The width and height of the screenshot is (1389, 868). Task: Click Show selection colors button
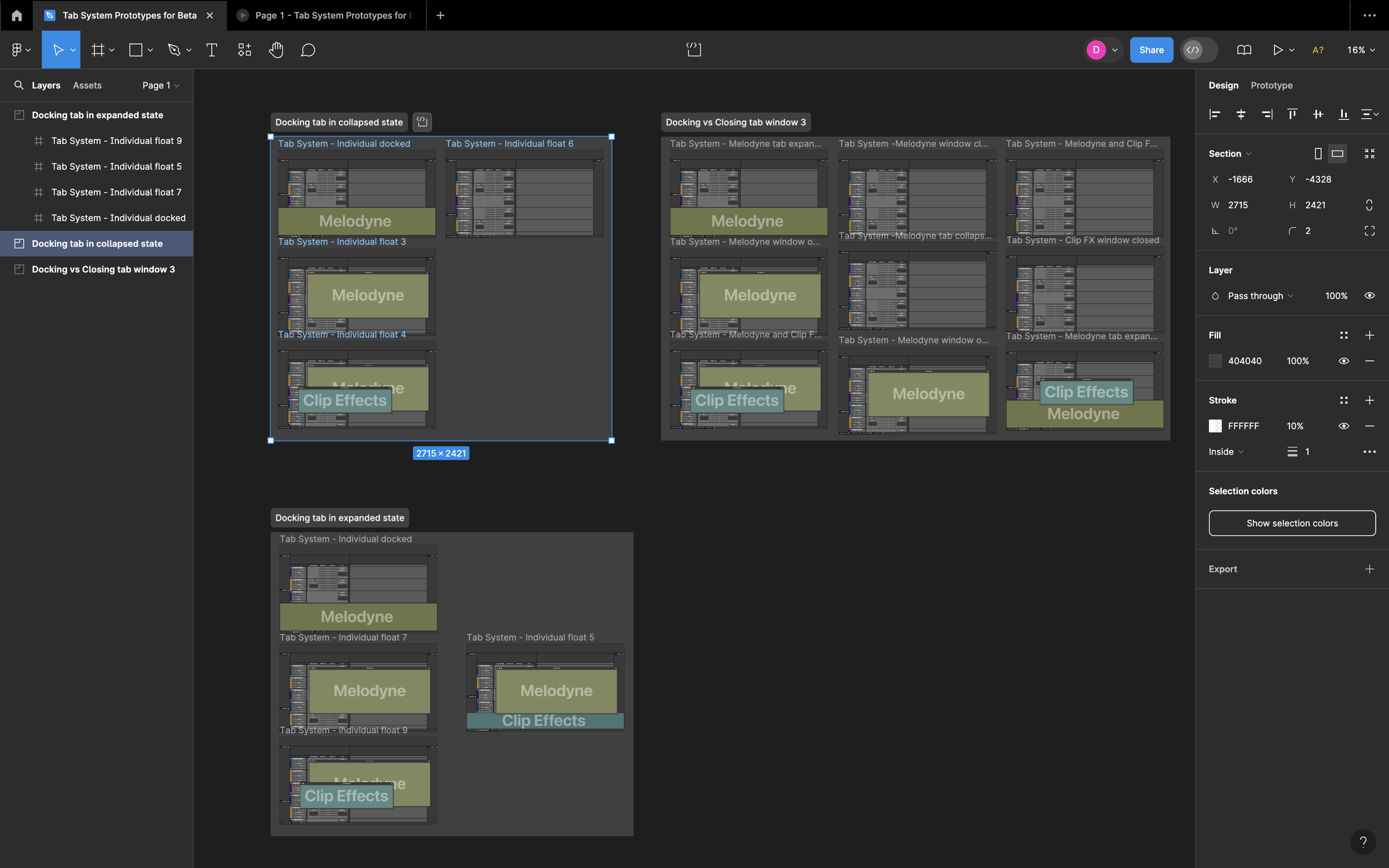point(1292,523)
